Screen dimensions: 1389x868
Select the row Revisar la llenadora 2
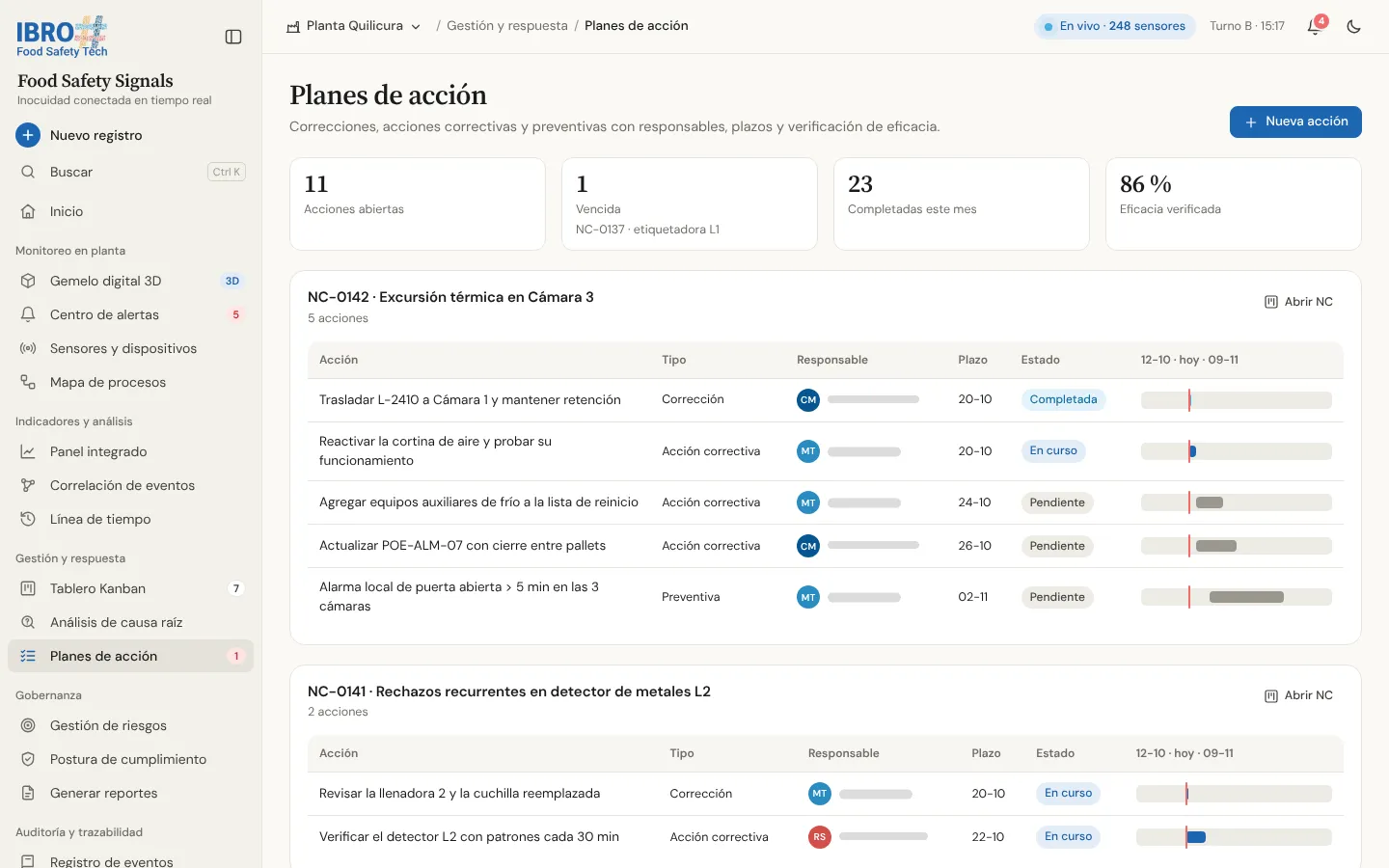(826, 794)
